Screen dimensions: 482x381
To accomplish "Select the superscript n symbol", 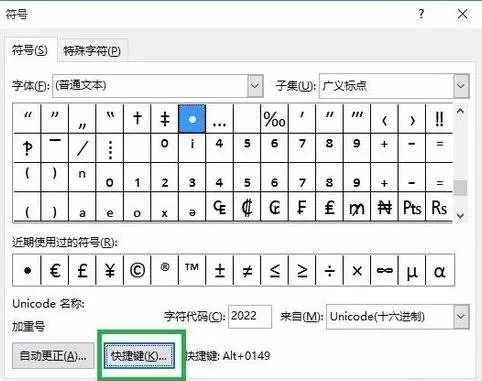I will (82, 177).
